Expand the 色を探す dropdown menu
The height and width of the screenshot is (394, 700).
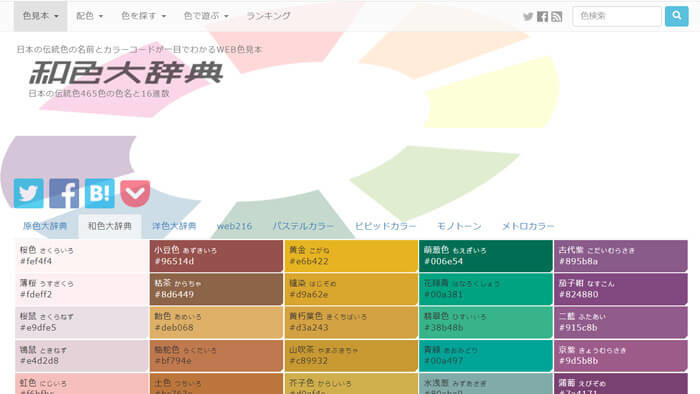pos(143,16)
